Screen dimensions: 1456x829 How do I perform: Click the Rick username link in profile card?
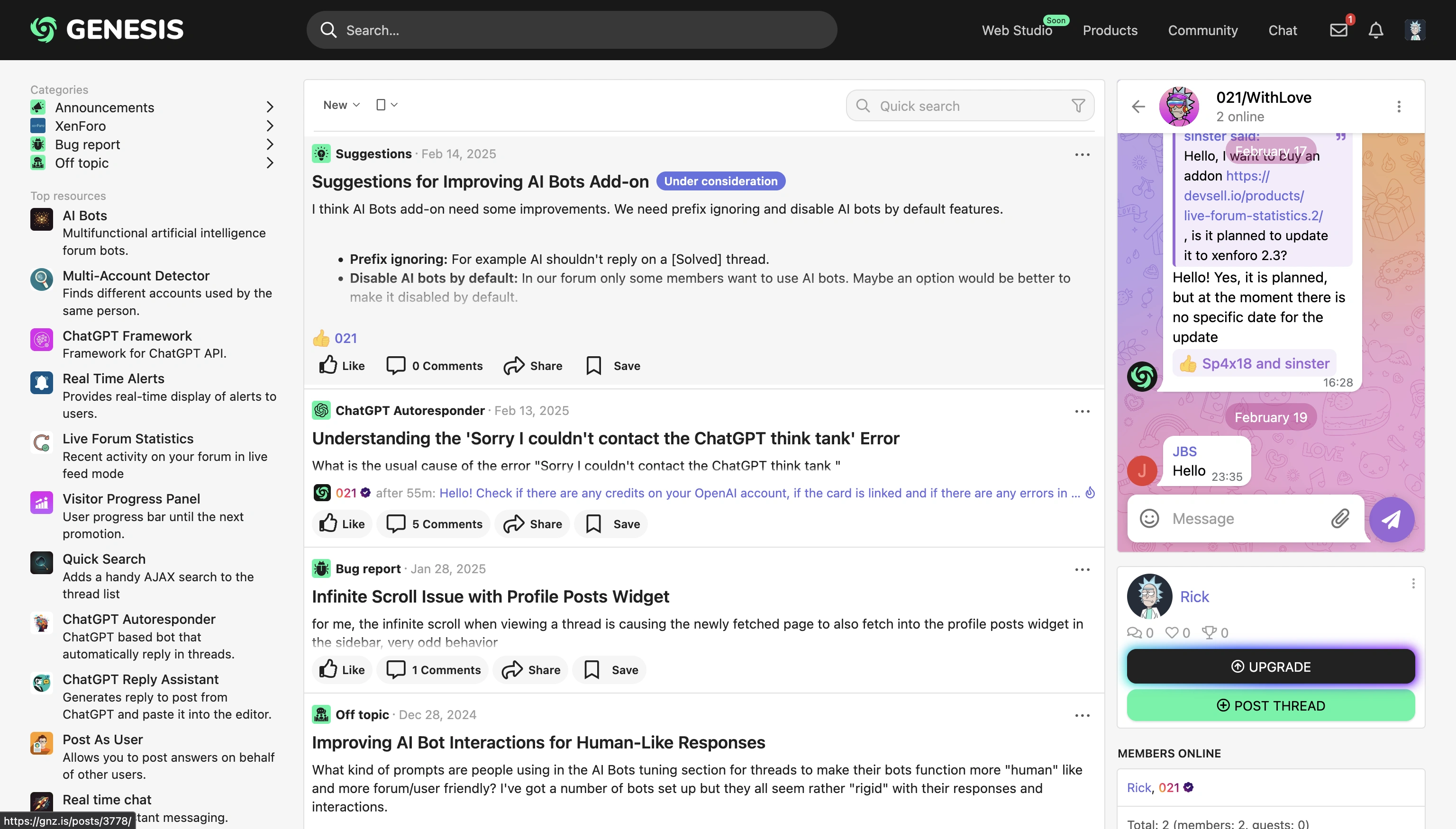click(1194, 597)
